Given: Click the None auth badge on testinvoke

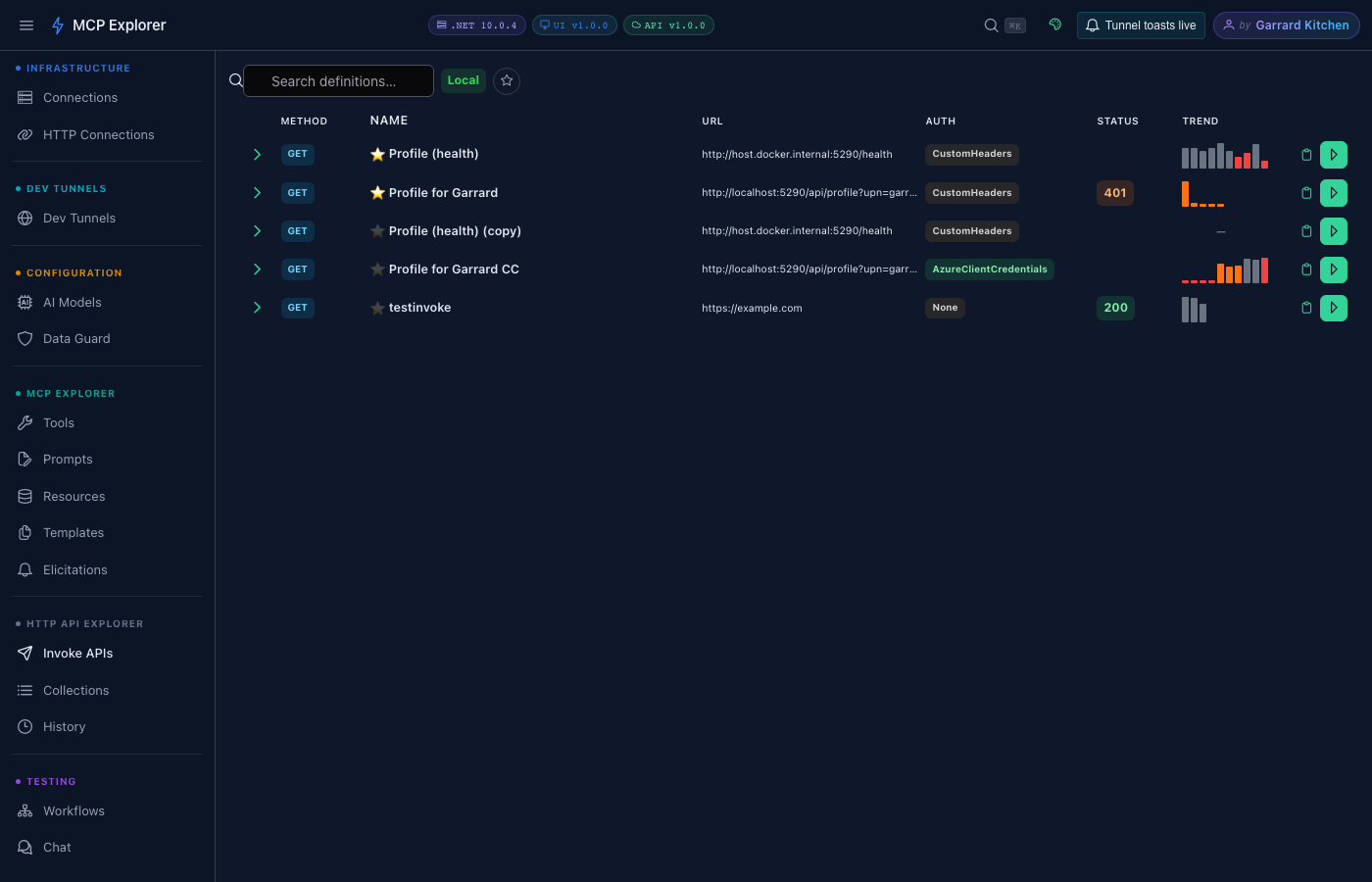Looking at the screenshot, I should 945,308.
